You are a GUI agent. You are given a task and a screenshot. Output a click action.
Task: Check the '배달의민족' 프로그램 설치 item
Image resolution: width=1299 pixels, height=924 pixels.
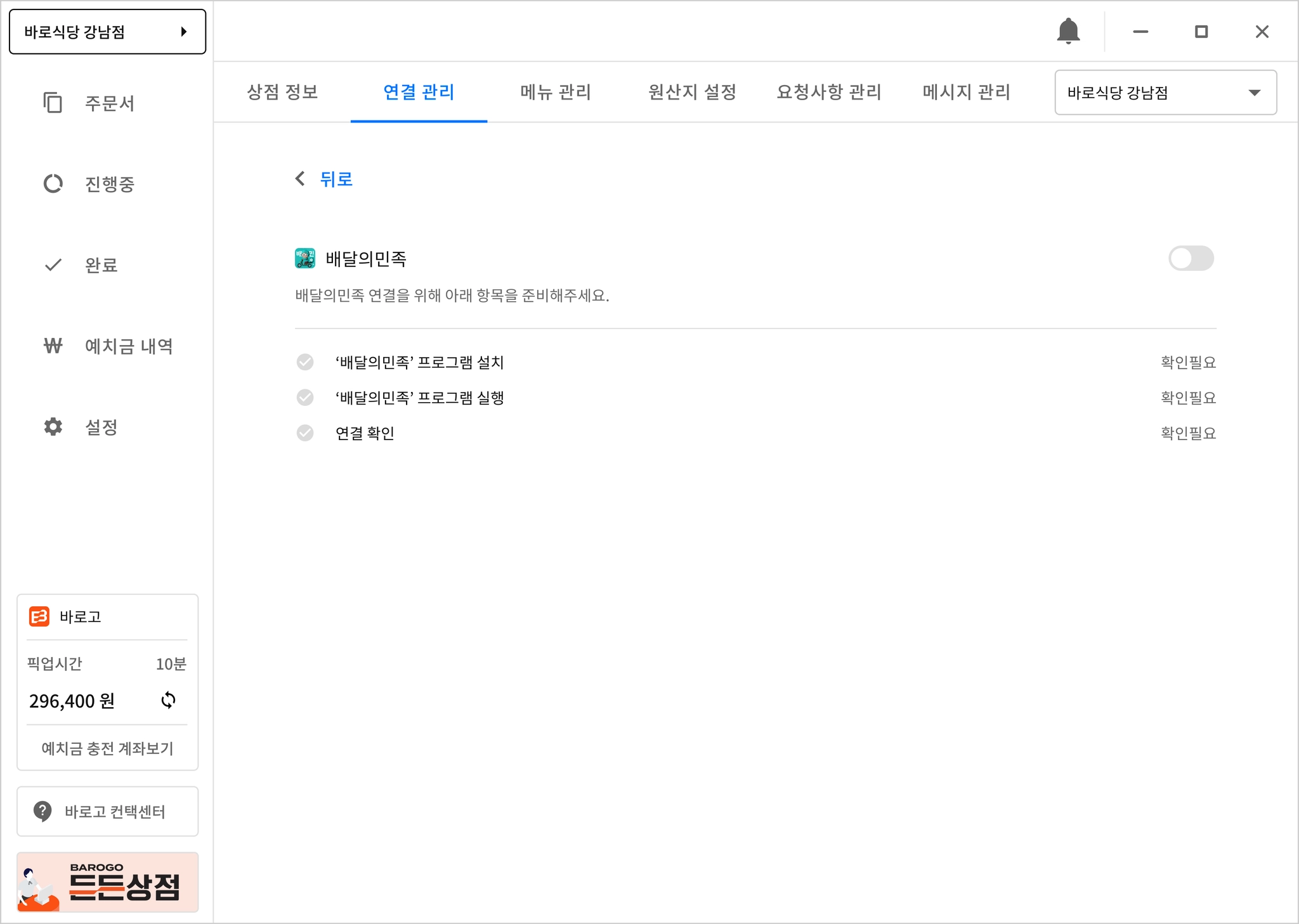(305, 362)
